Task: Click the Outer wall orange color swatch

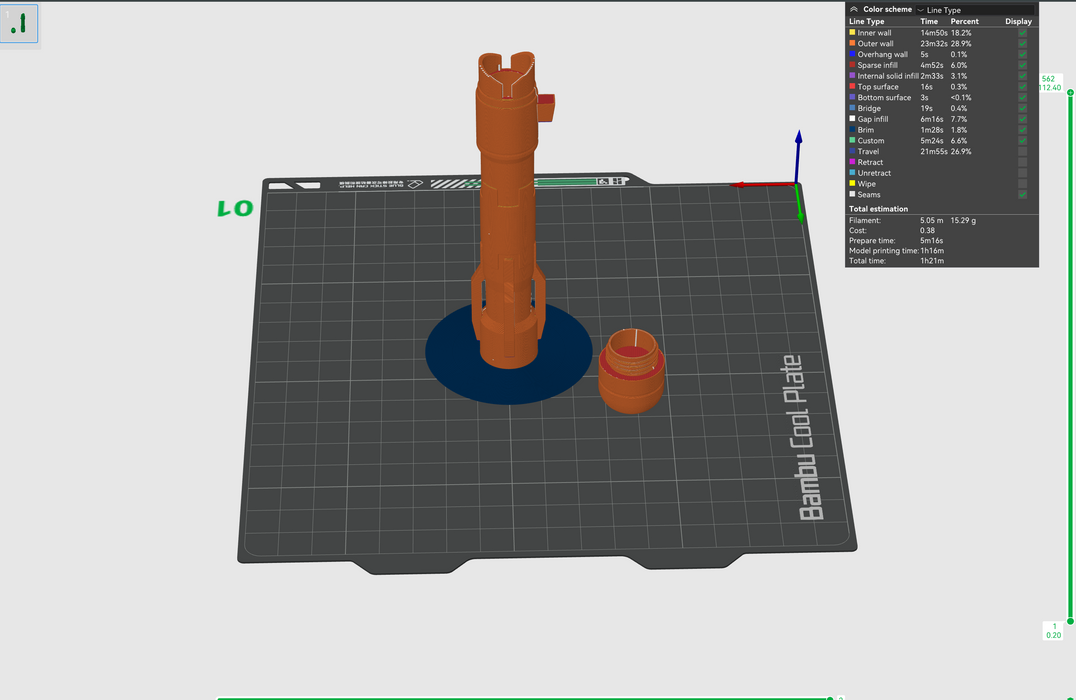Action: [852, 44]
